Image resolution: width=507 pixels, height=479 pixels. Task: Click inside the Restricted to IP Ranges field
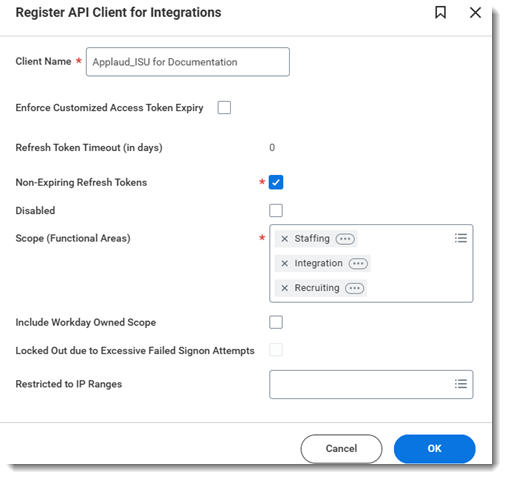pos(361,384)
